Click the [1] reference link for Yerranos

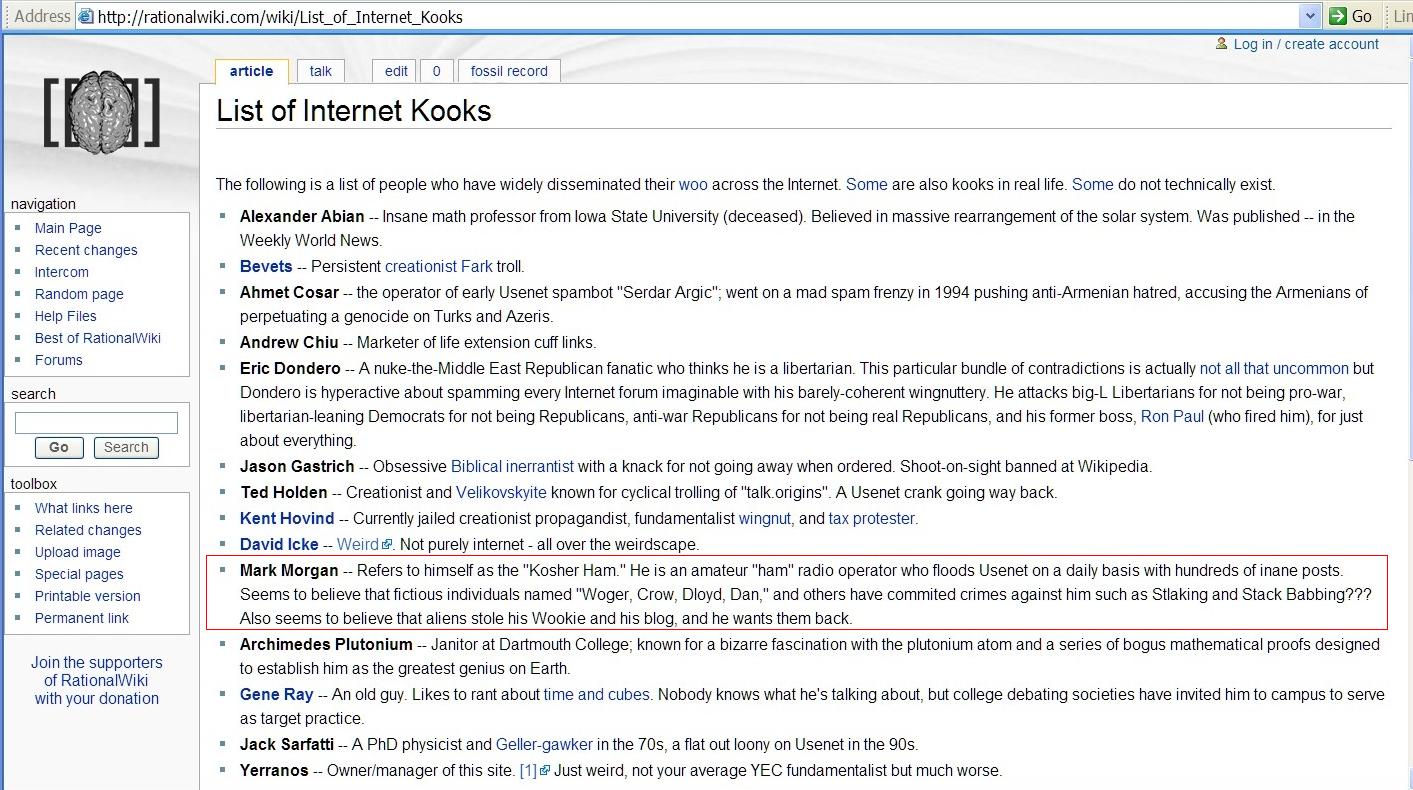(x=528, y=770)
